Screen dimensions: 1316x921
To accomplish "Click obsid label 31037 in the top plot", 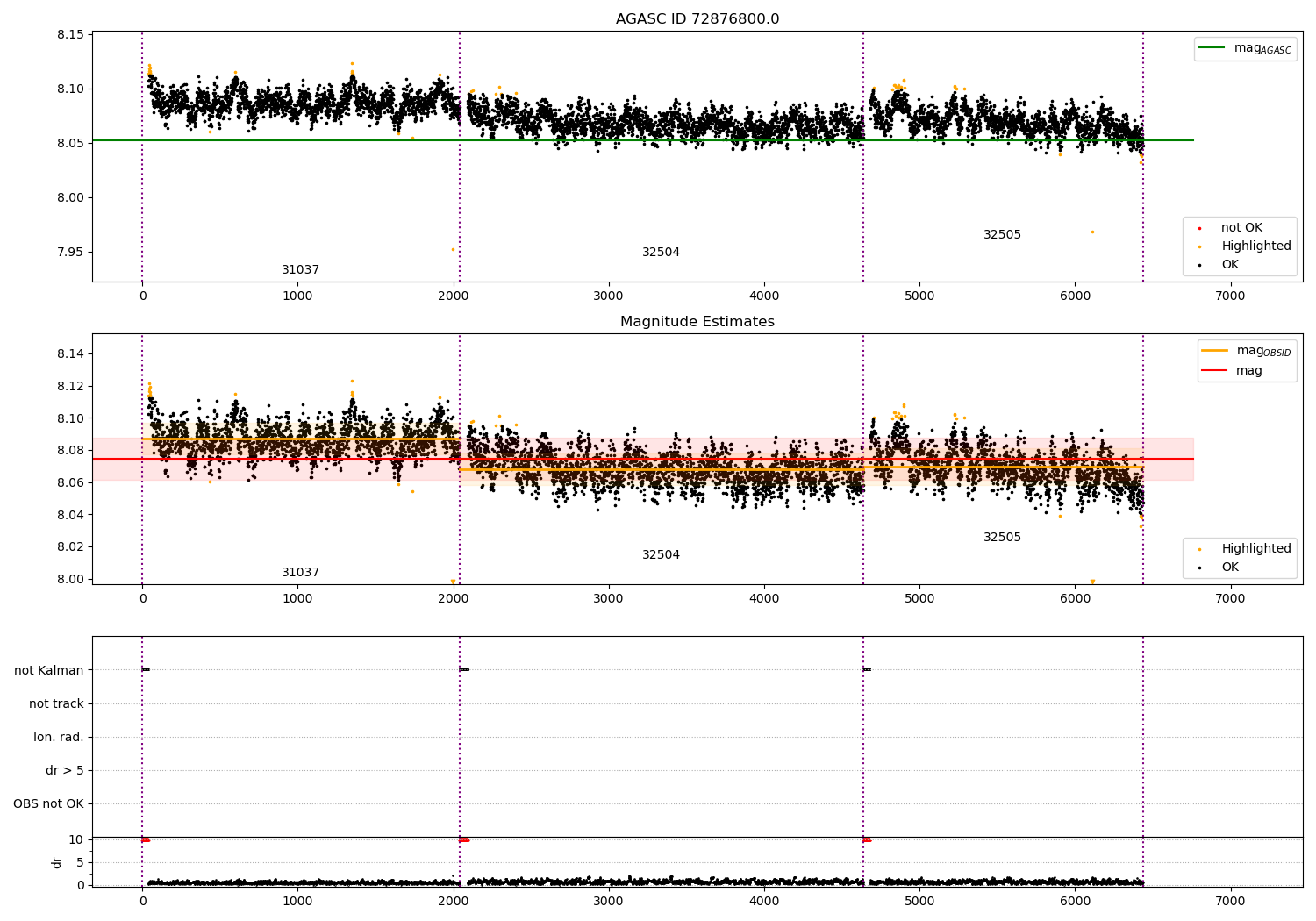I will [300, 270].
